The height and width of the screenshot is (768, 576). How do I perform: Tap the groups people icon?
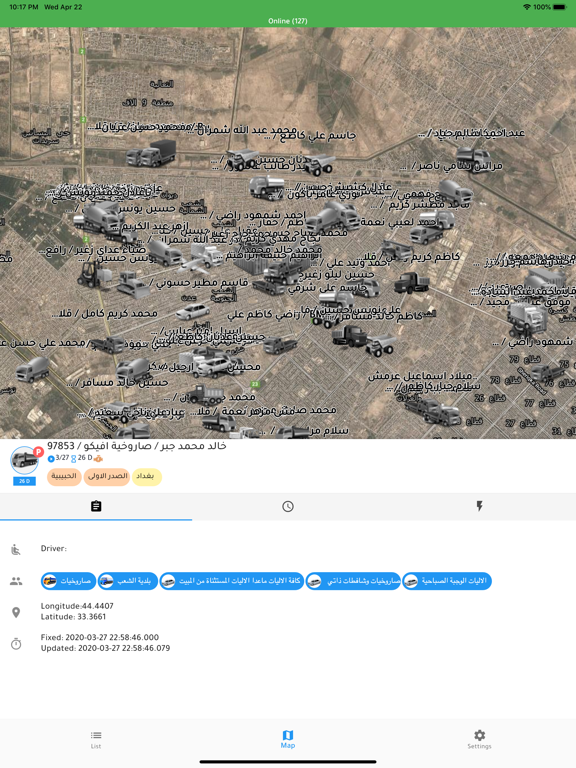pos(16,581)
